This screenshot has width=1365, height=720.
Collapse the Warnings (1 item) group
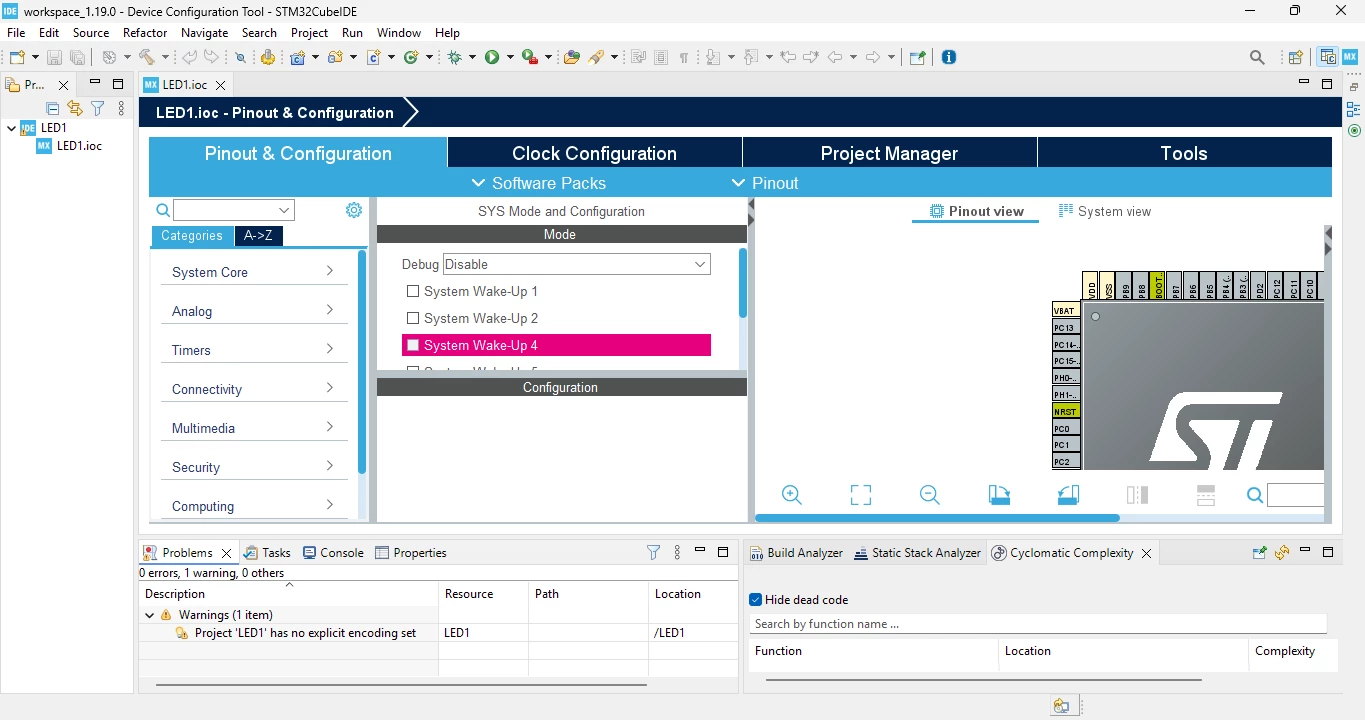click(x=150, y=615)
